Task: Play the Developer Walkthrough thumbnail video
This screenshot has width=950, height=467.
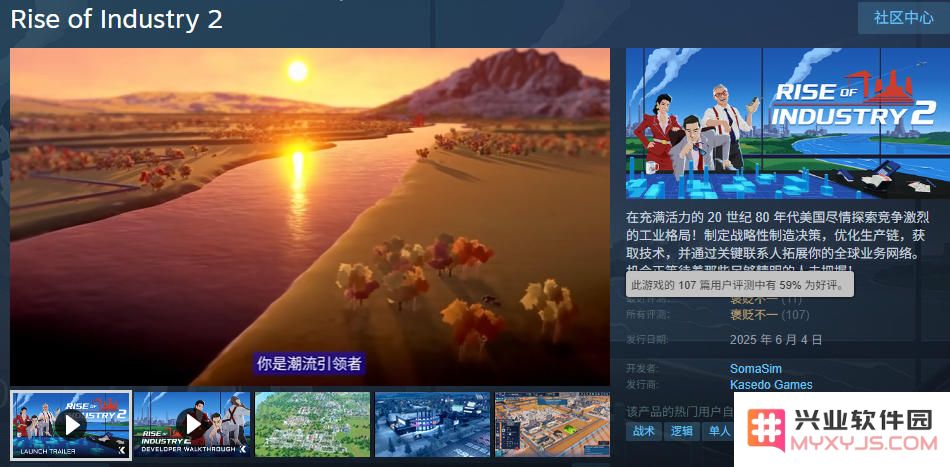Action: click(x=191, y=425)
